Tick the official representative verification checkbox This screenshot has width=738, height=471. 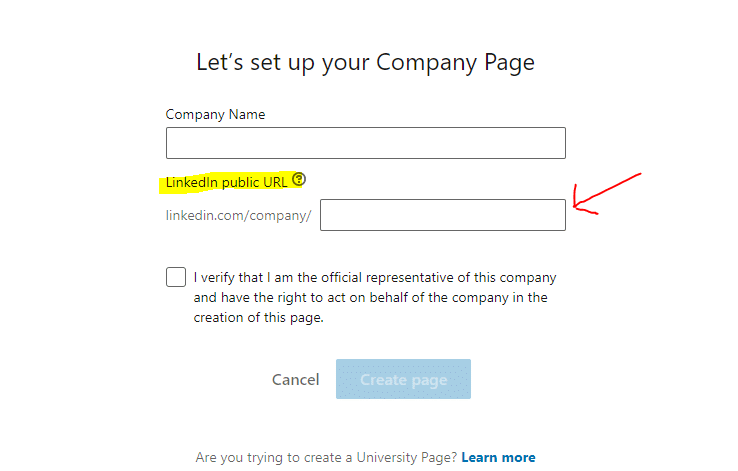coord(176,277)
